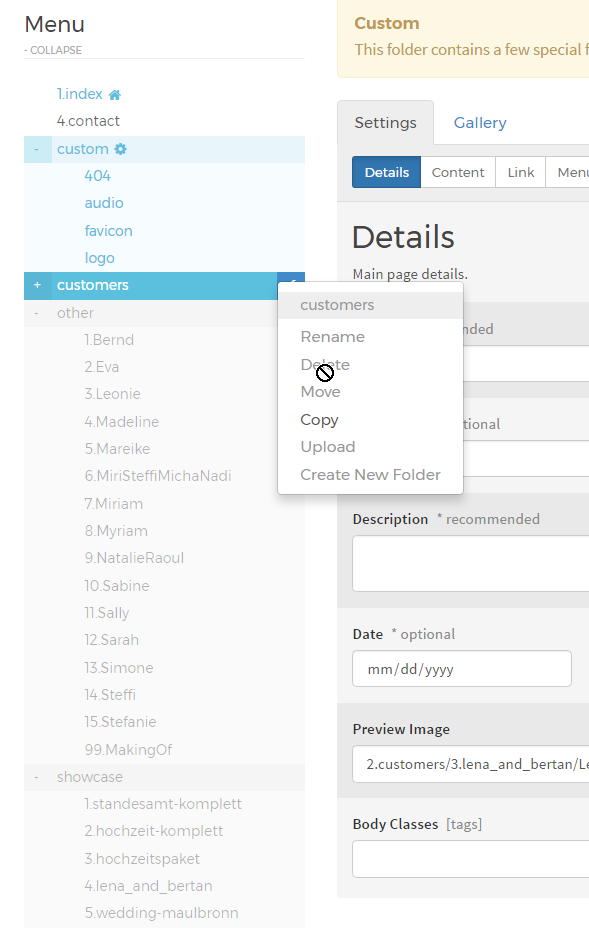The height and width of the screenshot is (947, 589).
Task: Open 2.Eva in the tree
Action: pos(101,367)
